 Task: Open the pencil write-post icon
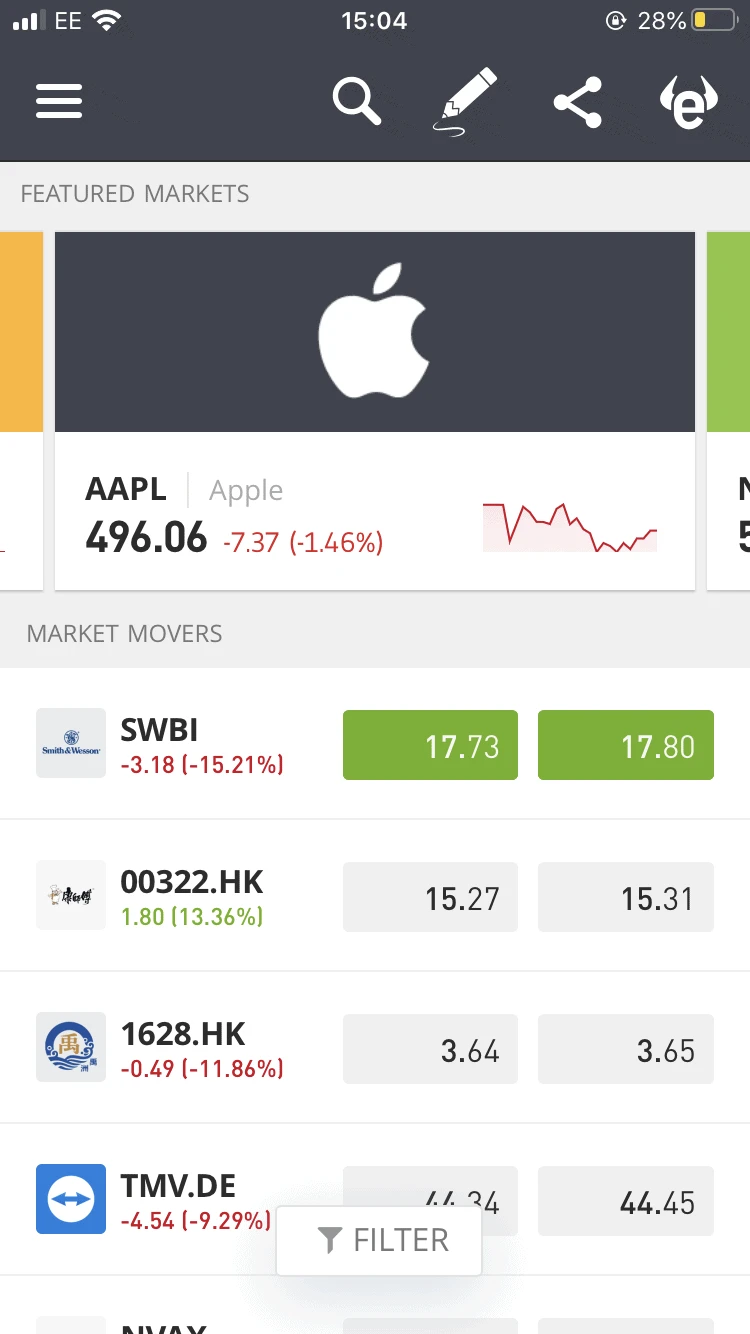tap(464, 100)
